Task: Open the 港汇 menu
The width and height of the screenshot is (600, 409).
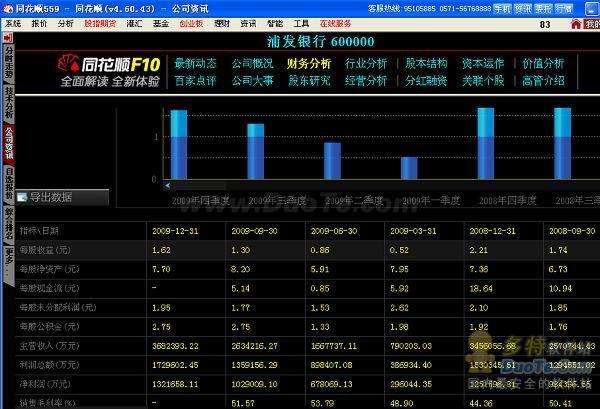Action: pyautogui.click(x=134, y=24)
